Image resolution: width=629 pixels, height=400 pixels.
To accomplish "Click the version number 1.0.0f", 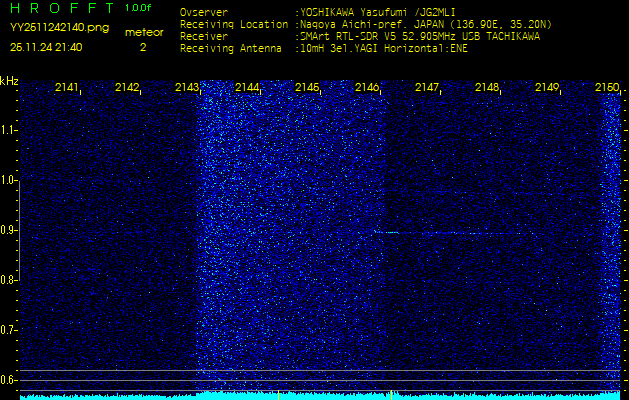I will pyautogui.click(x=138, y=8).
